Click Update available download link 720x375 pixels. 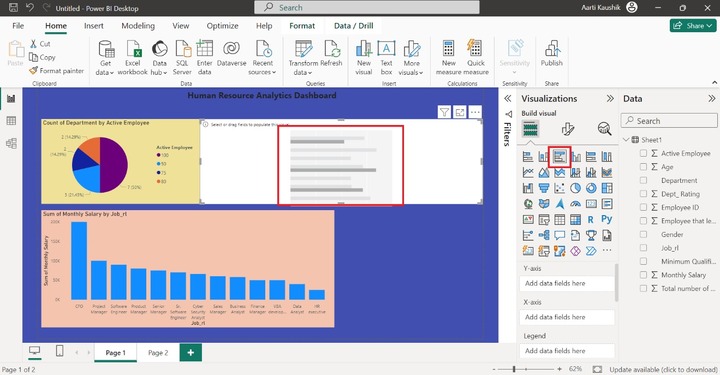[663, 369]
